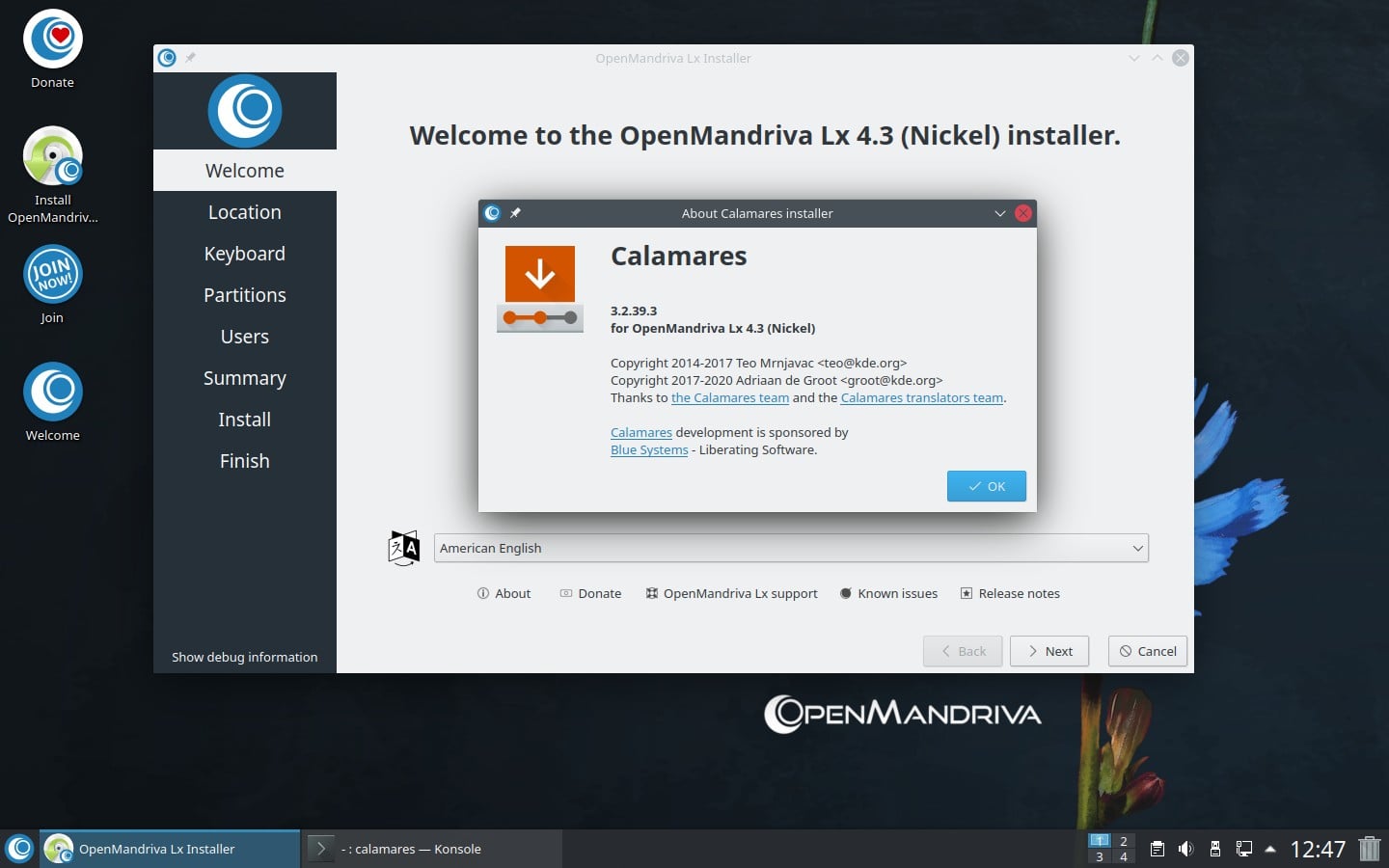This screenshot has height=868, width=1389.
Task: Click the language selection globe icon
Action: click(x=402, y=548)
